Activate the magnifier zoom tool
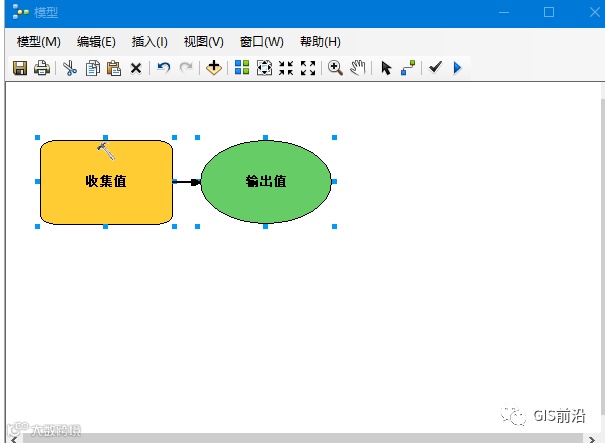The width and height of the screenshot is (605, 443). pyautogui.click(x=335, y=68)
